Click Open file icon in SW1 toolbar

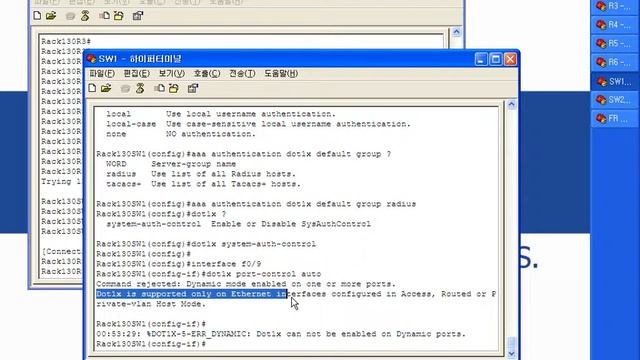point(106,88)
